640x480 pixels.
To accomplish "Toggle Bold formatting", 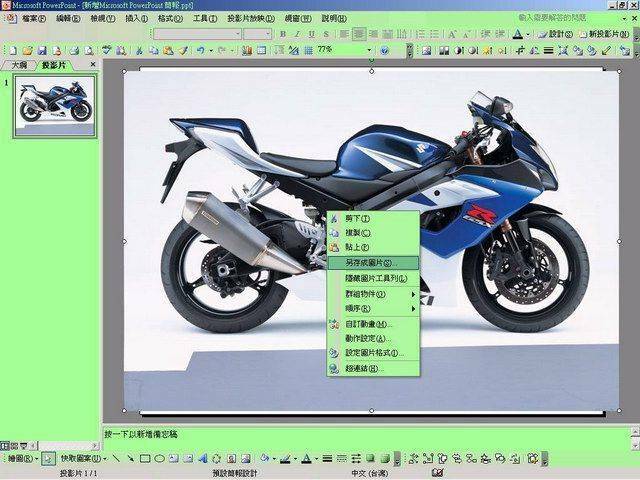I will point(283,34).
